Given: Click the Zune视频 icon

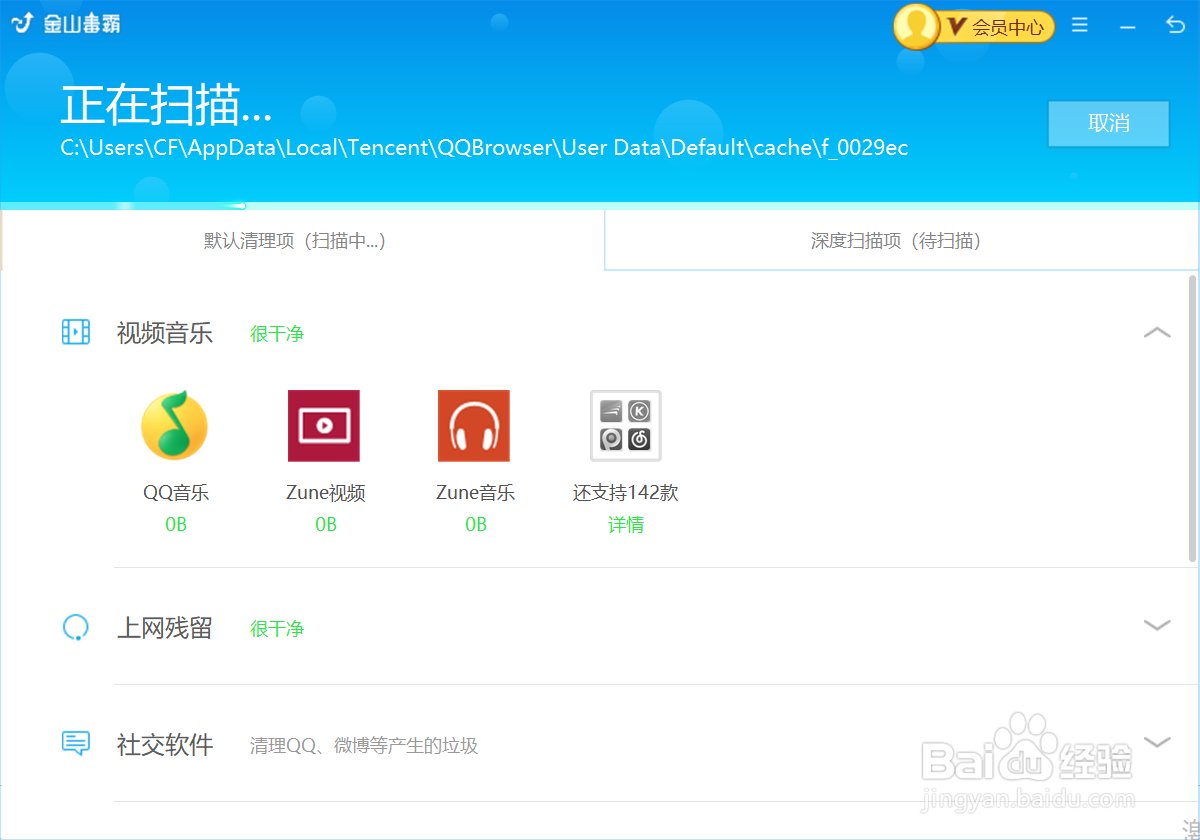Looking at the screenshot, I should point(324,425).
